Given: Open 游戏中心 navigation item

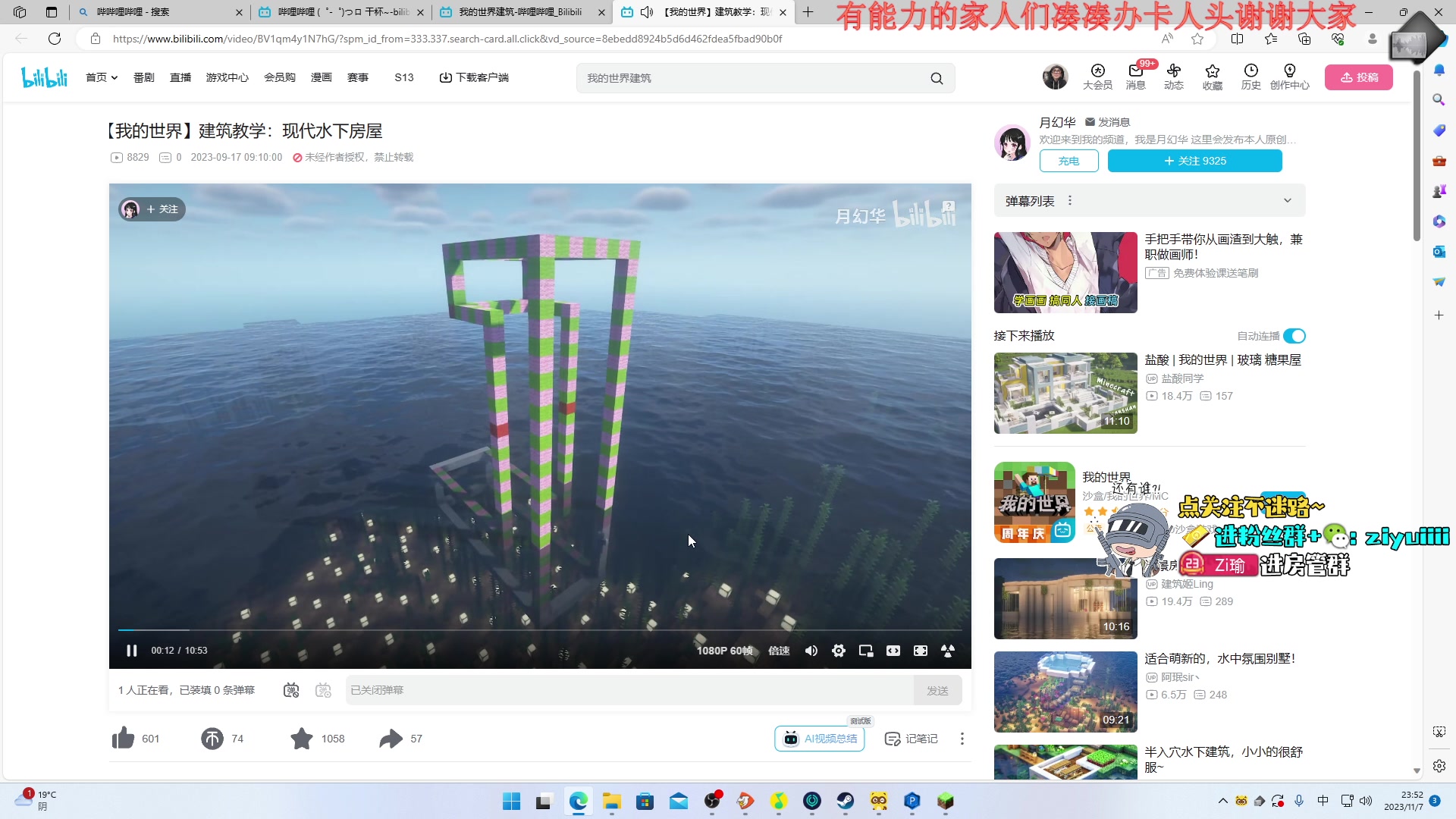Looking at the screenshot, I should [227, 77].
